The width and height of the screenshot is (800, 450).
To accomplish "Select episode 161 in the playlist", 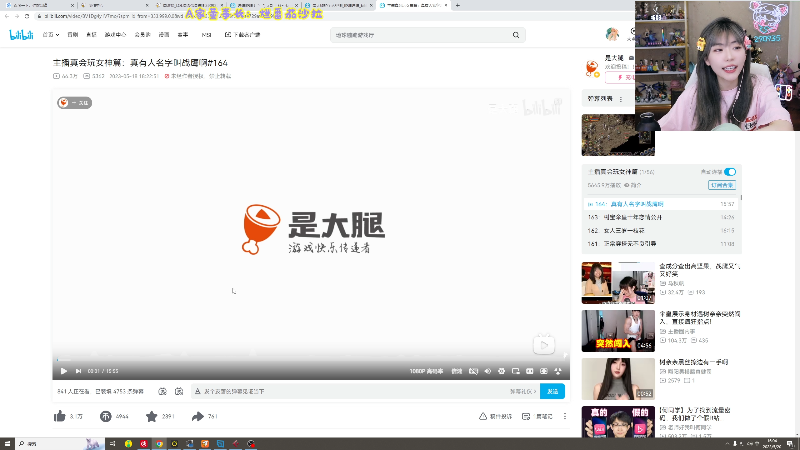I will [x=661, y=244].
